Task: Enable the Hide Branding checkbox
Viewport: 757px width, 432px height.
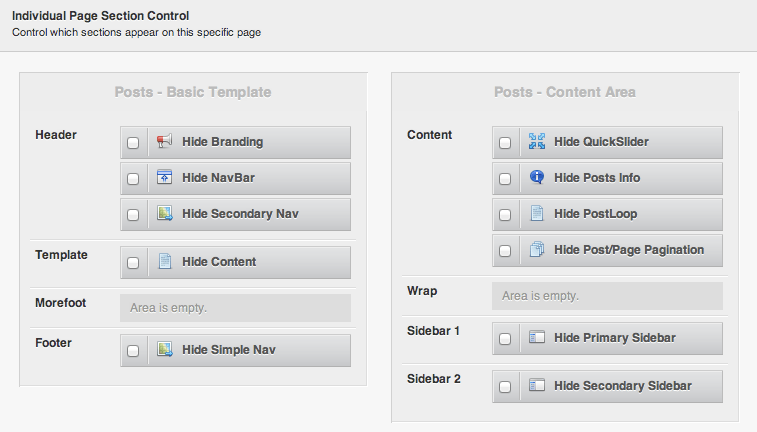Action: coord(133,143)
